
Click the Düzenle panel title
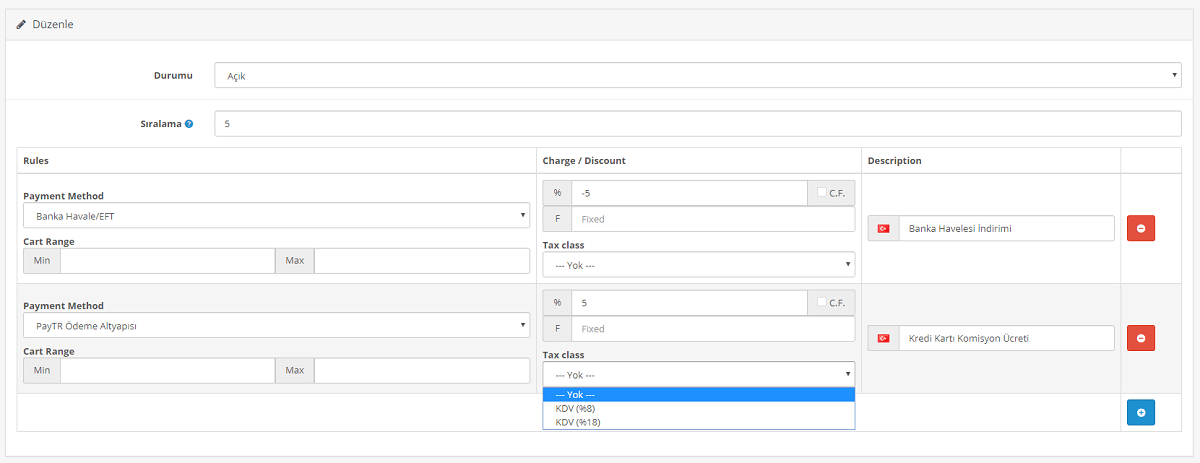(53, 24)
